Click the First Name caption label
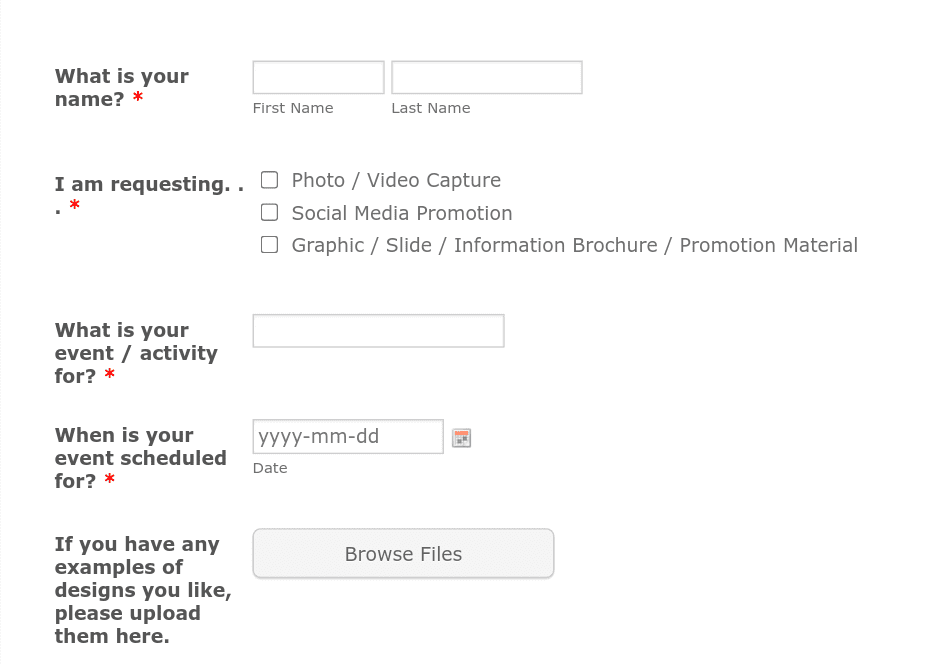Image resolution: width=930 pixels, height=664 pixels. pyautogui.click(x=292, y=108)
